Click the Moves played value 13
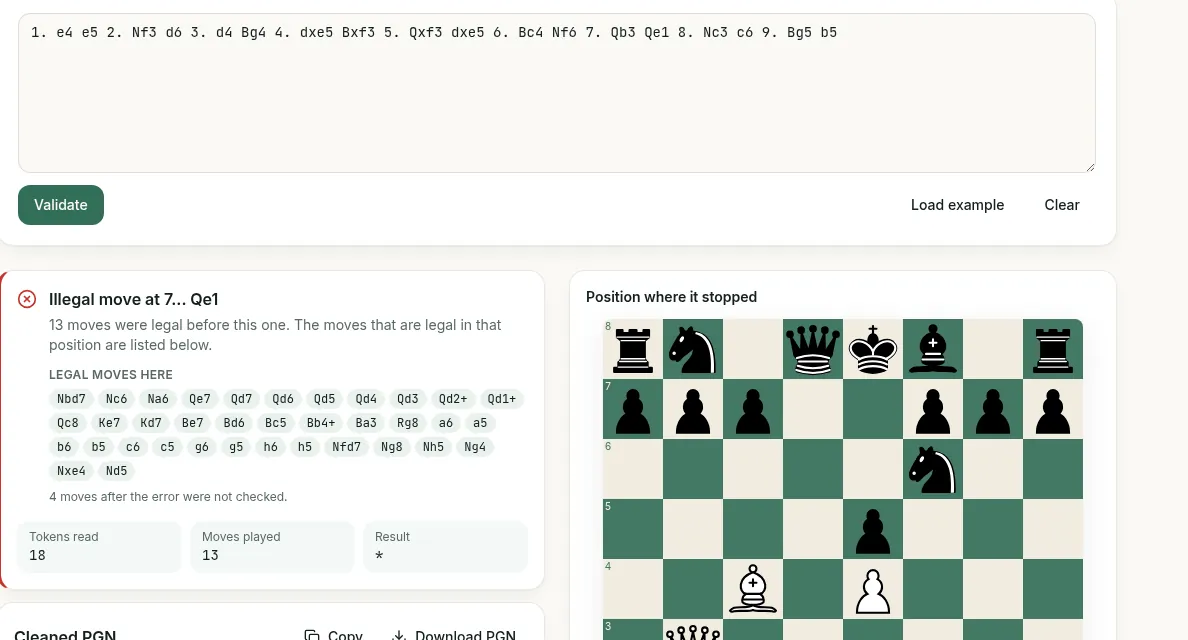This screenshot has width=1188, height=640. pyautogui.click(x=211, y=555)
